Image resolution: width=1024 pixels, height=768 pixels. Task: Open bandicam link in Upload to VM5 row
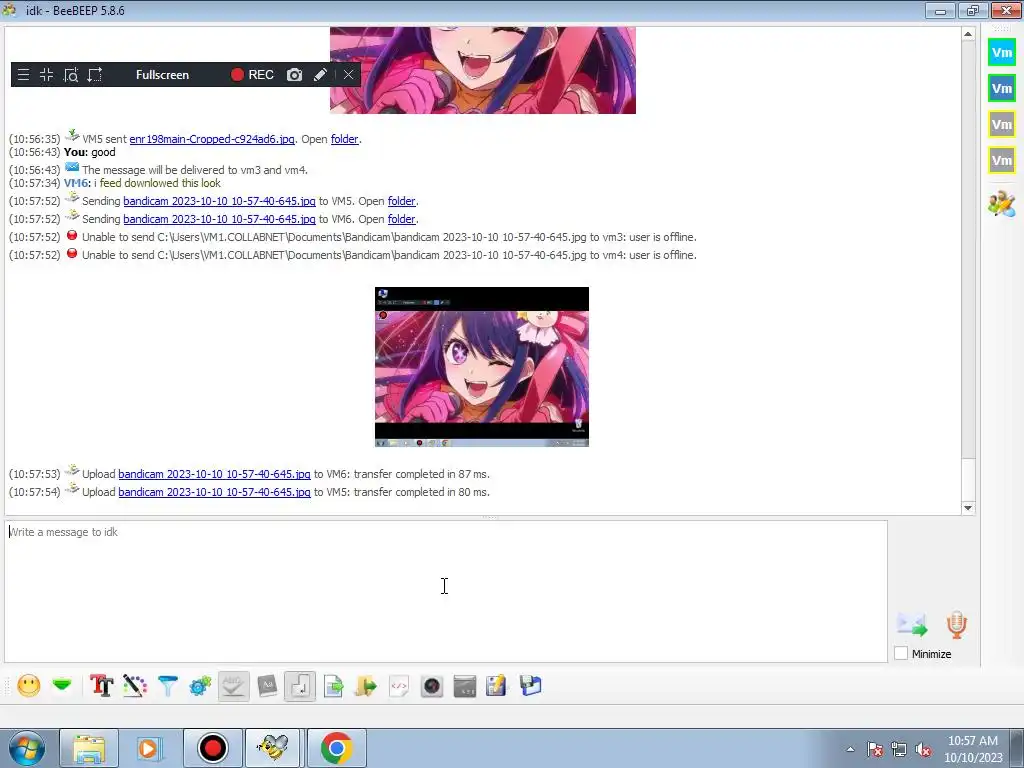click(x=214, y=492)
